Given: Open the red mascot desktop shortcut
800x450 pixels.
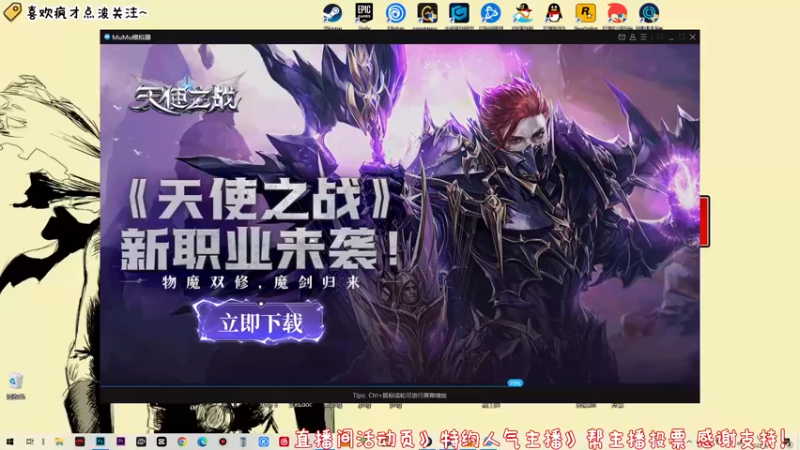Looking at the screenshot, I should (617, 13).
